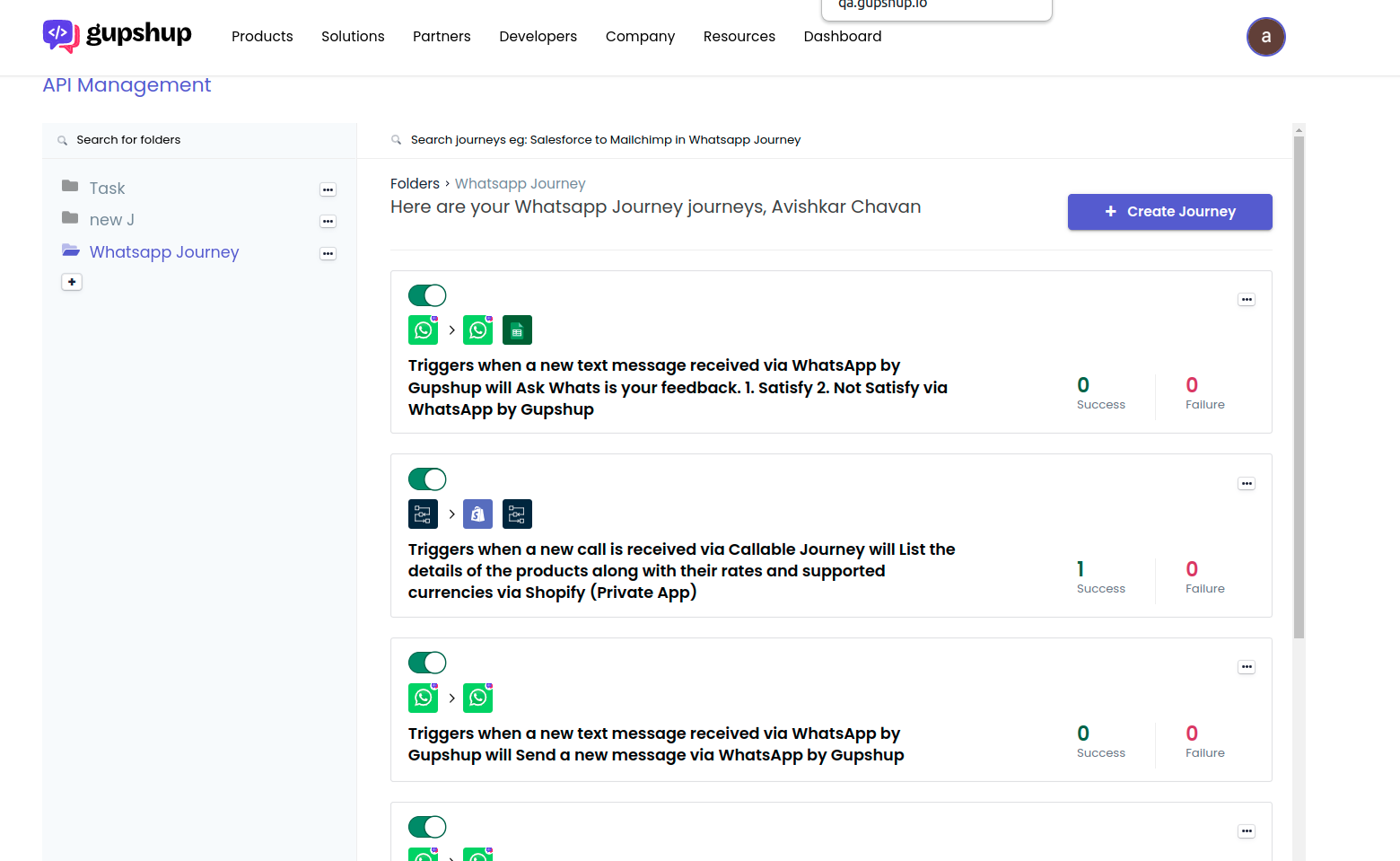Viewport: 1400px width, 861px height.
Task: Click WhatsApp trigger icon in Send message journey
Action: click(423, 698)
